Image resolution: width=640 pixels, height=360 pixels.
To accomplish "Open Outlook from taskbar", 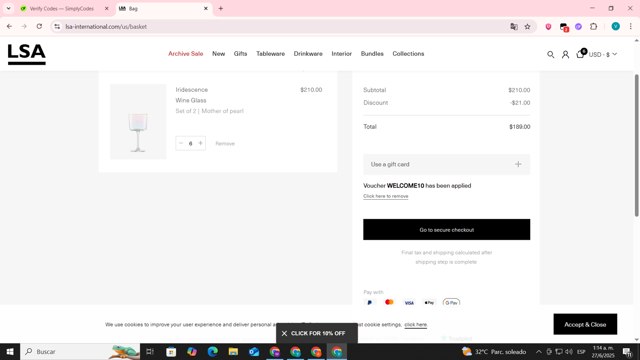I will coord(254,351).
